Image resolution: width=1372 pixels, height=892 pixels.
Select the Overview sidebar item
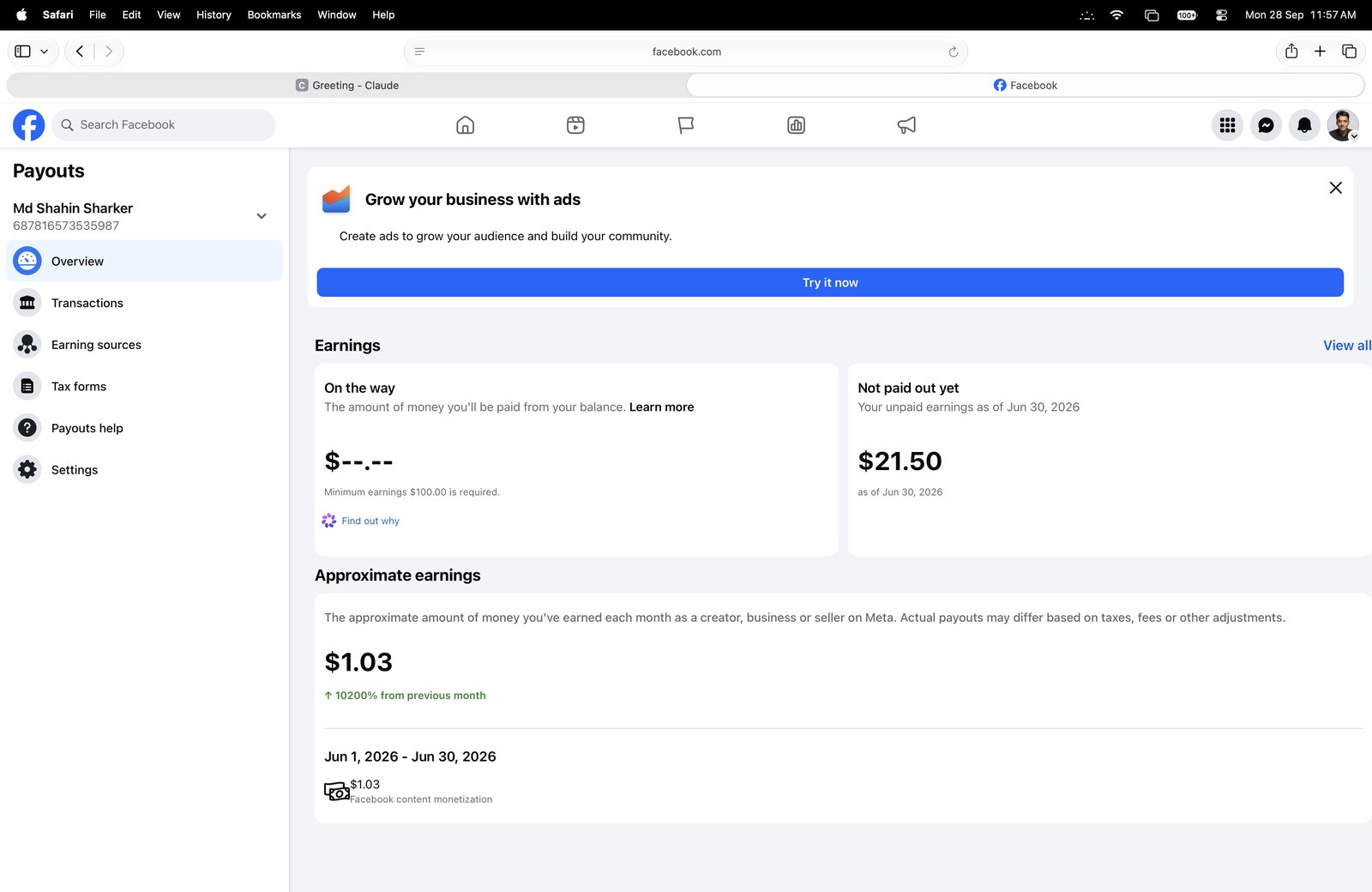pos(144,261)
